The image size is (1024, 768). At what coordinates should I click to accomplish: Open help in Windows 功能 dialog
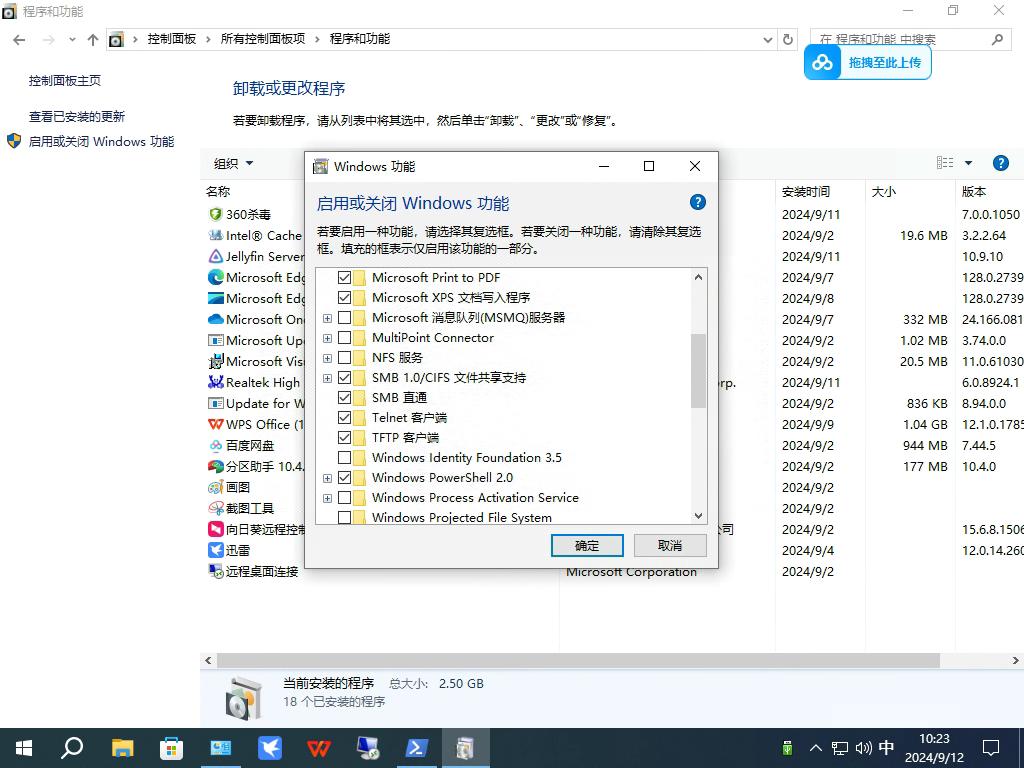pyautogui.click(x=697, y=202)
